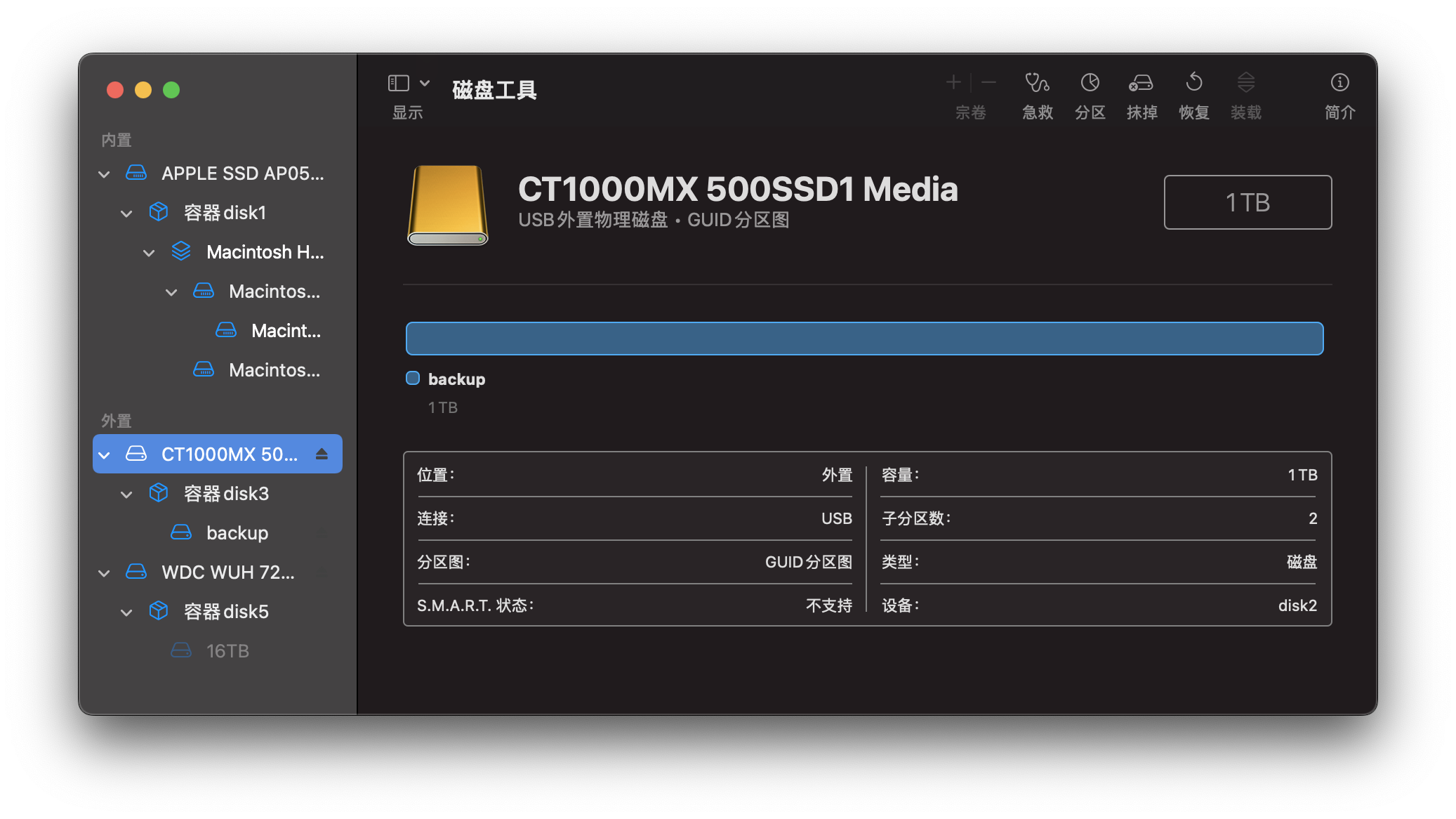Collapse the APPLE SSD AP05 disk tree
Image resolution: width=1456 pixels, height=819 pixels.
(x=104, y=174)
